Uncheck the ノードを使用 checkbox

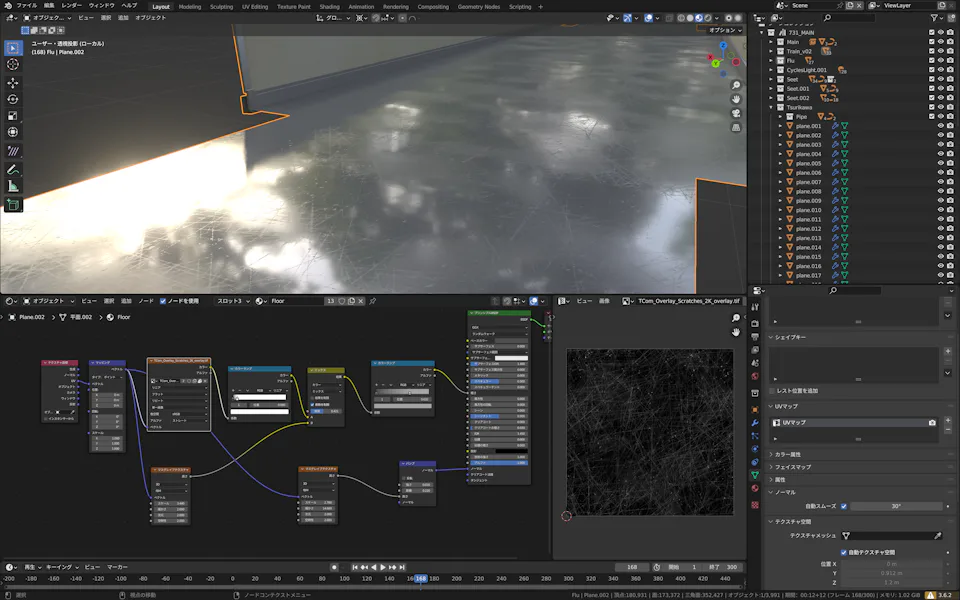point(164,301)
